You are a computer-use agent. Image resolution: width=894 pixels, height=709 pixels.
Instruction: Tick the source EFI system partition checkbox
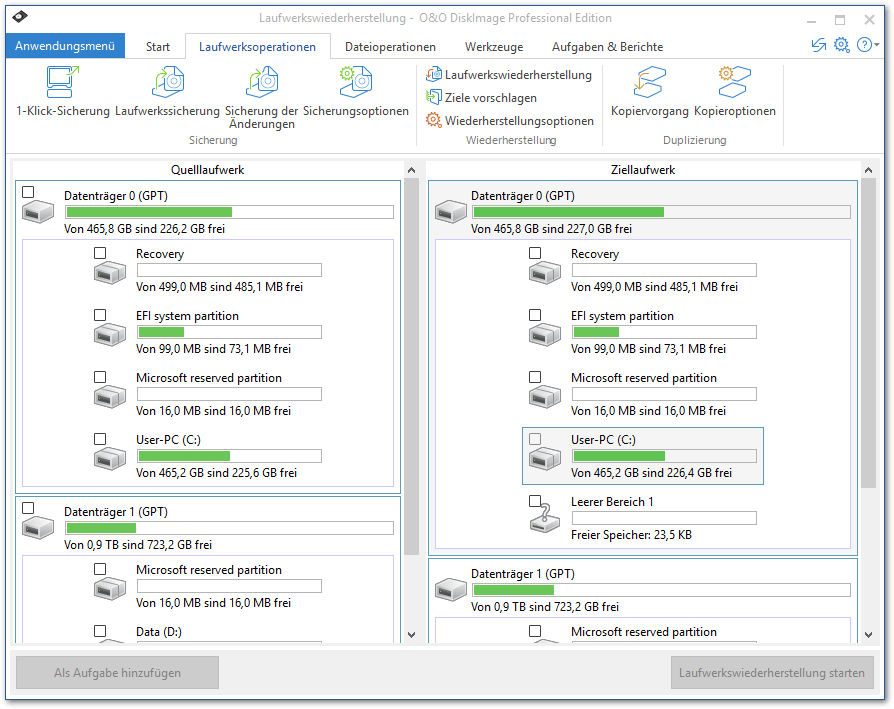pyautogui.click(x=100, y=315)
